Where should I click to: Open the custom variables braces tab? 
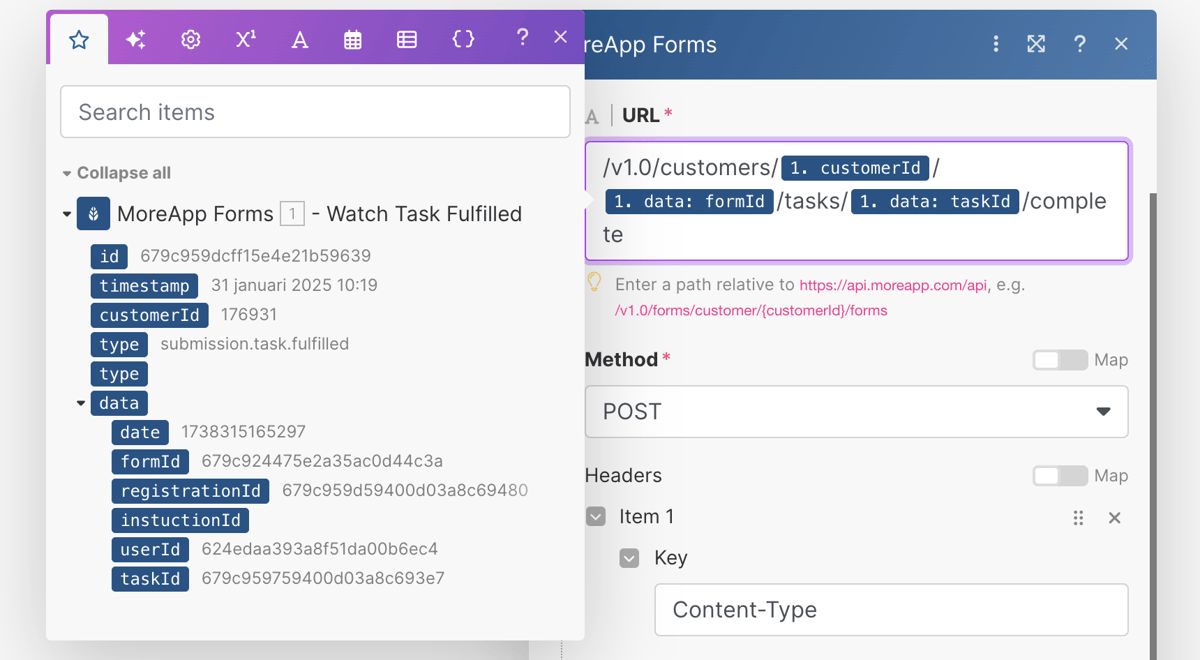tap(463, 39)
